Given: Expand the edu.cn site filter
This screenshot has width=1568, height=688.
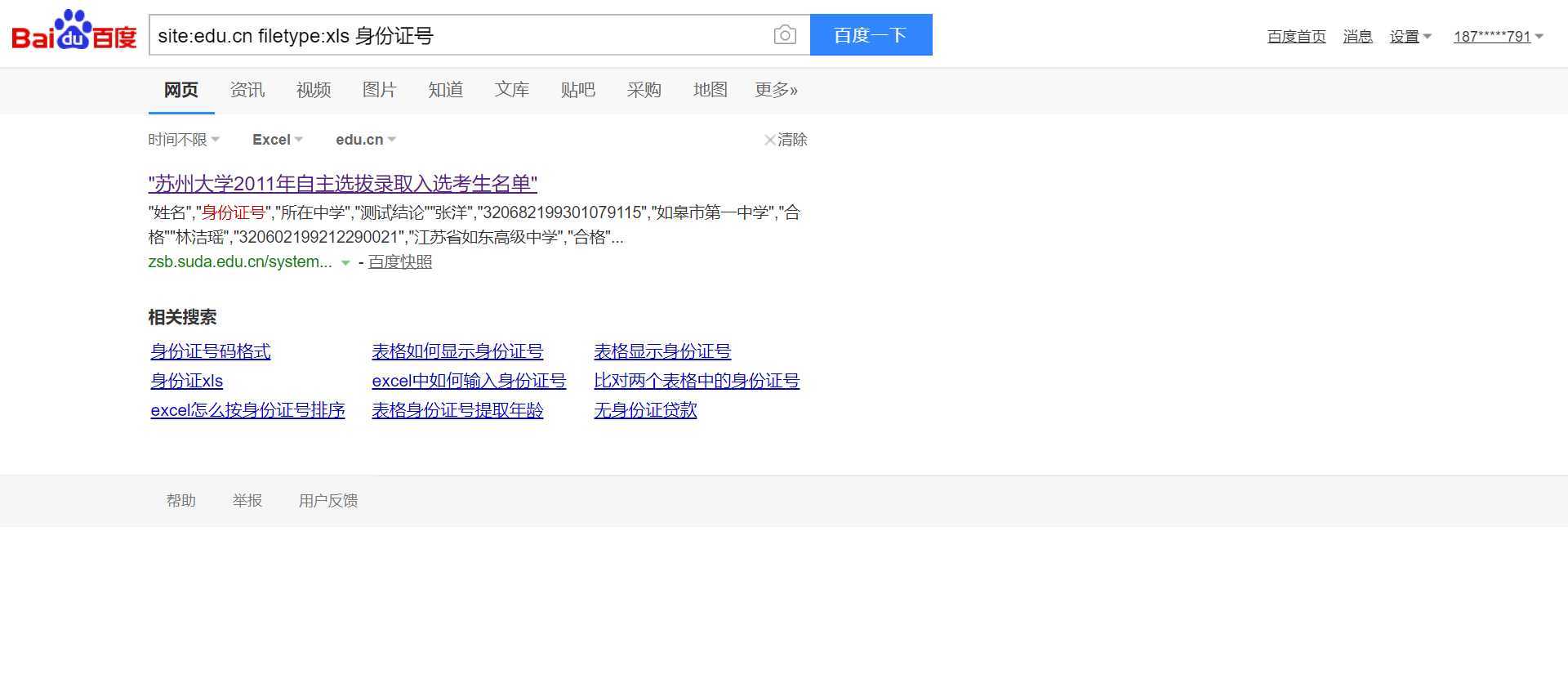Looking at the screenshot, I should (x=366, y=140).
